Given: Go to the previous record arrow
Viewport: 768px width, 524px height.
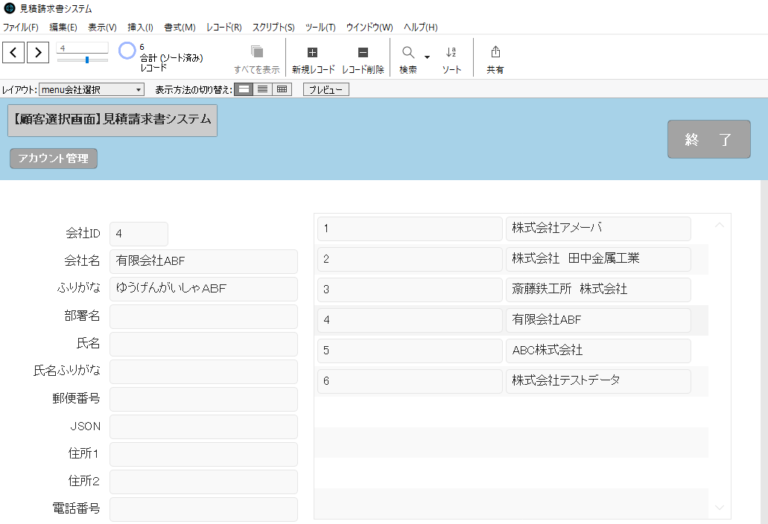Looking at the screenshot, I should pyautogui.click(x=14, y=52).
